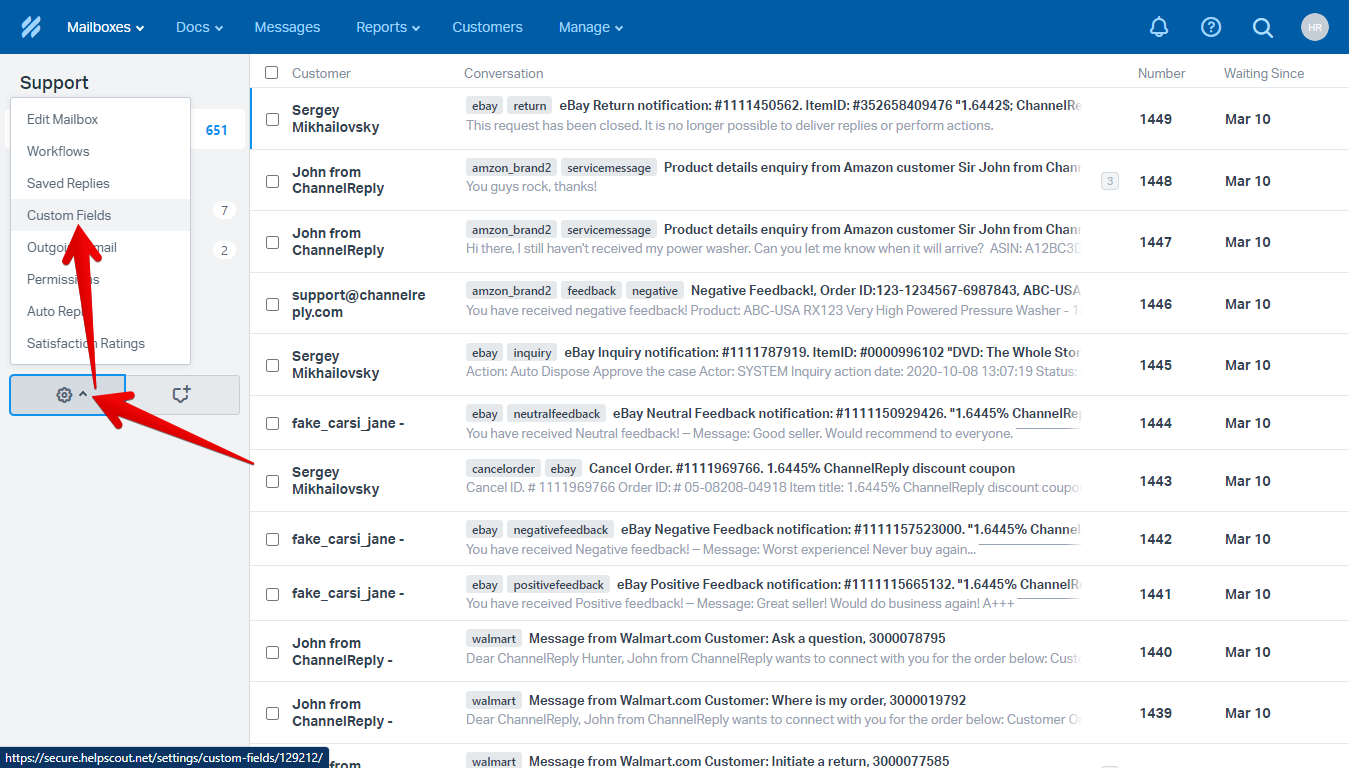1349x768 pixels.
Task: Check the box for conversation 1447
Action: point(272,242)
